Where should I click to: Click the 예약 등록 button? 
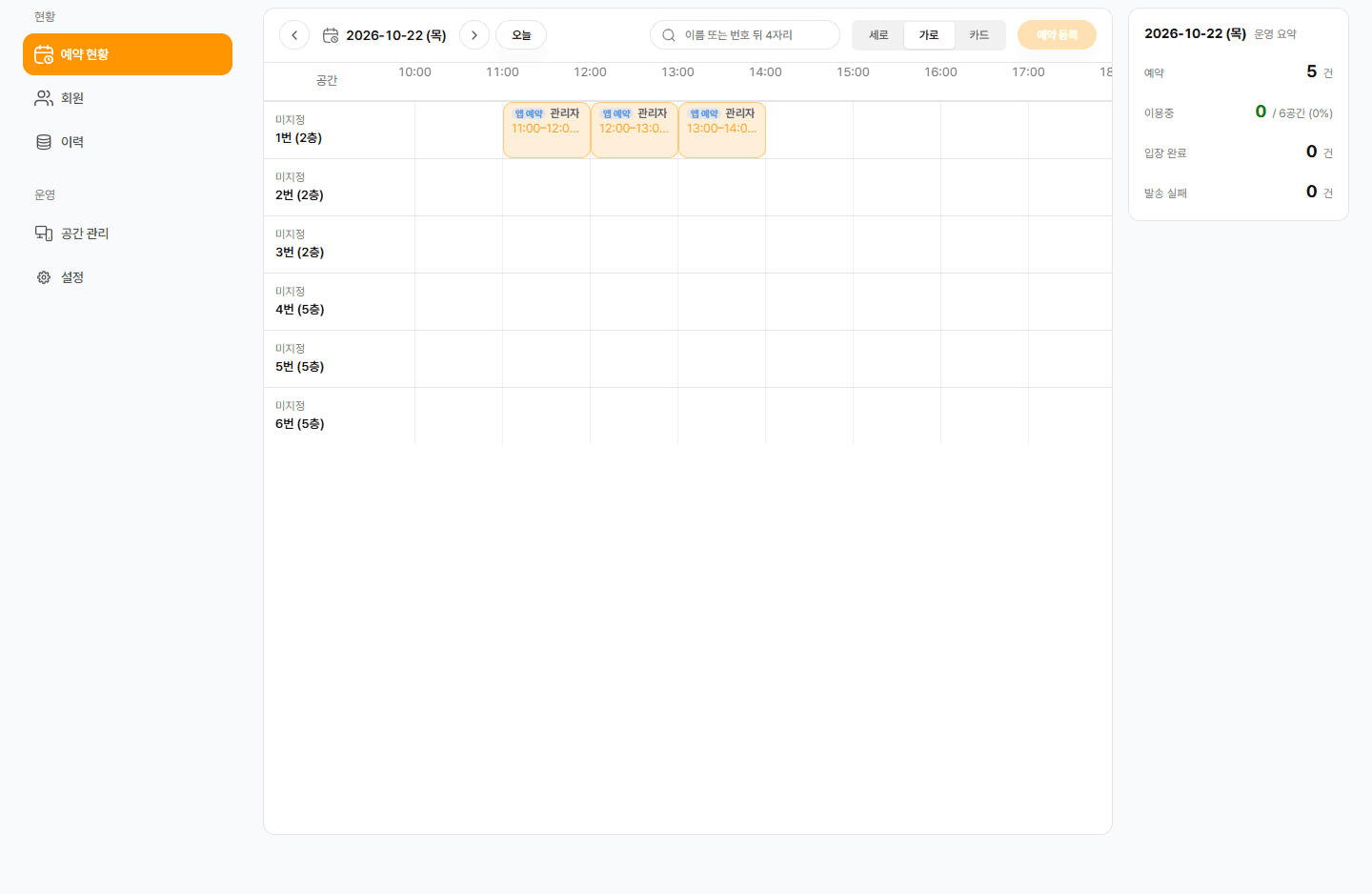pyautogui.click(x=1057, y=35)
